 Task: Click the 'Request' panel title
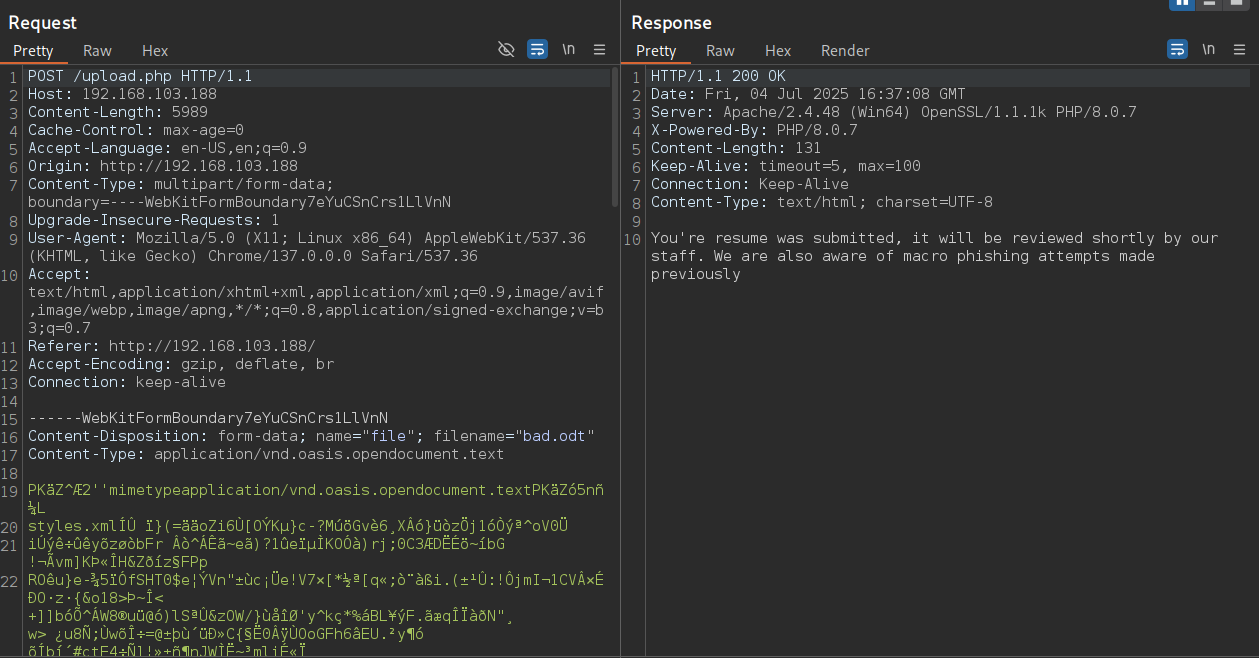42,22
